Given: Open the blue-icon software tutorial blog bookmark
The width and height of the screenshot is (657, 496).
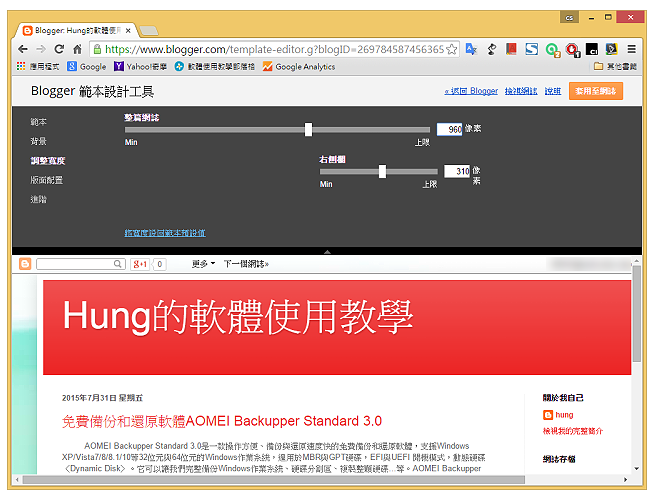Looking at the screenshot, I should pyautogui.click(x=215, y=66).
